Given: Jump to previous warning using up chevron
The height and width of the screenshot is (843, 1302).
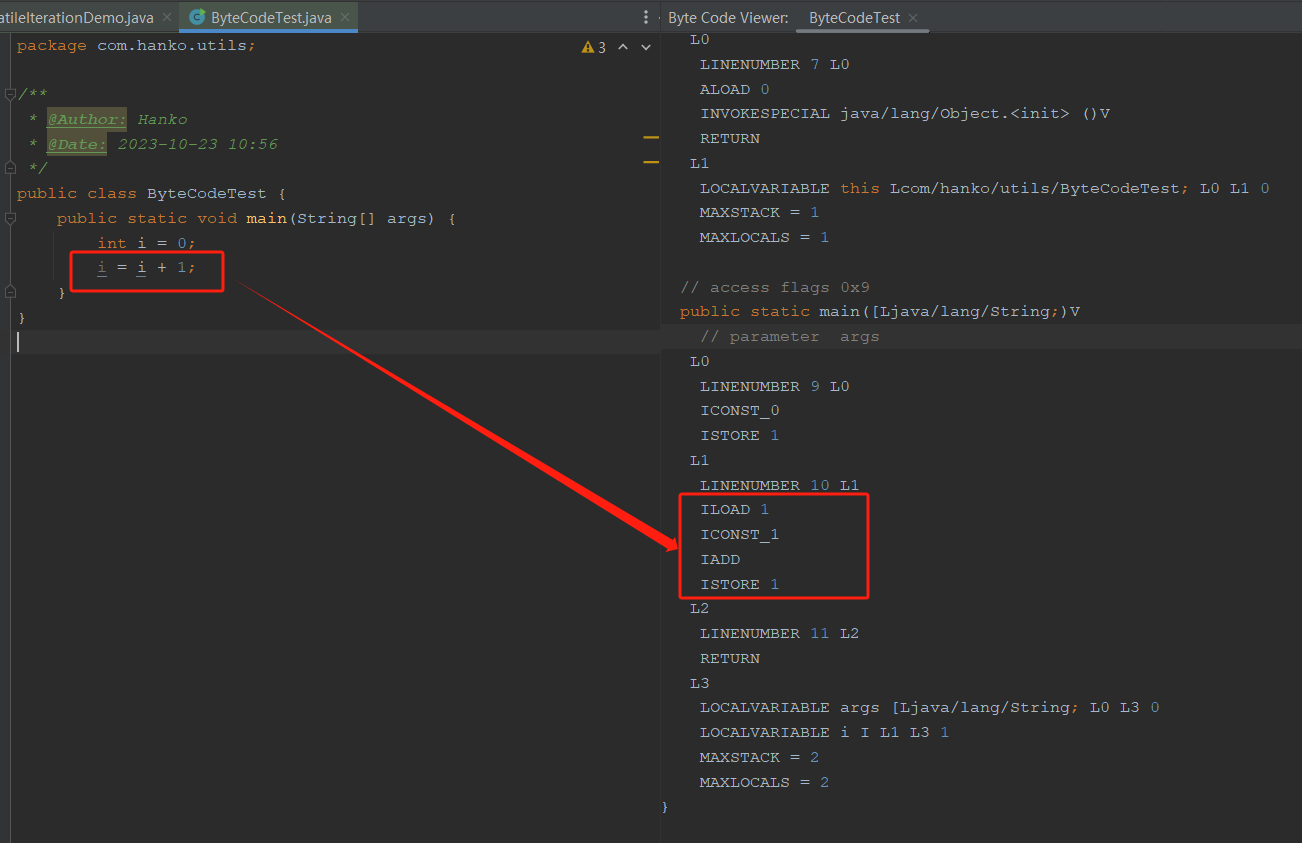Looking at the screenshot, I should [623, 46].
